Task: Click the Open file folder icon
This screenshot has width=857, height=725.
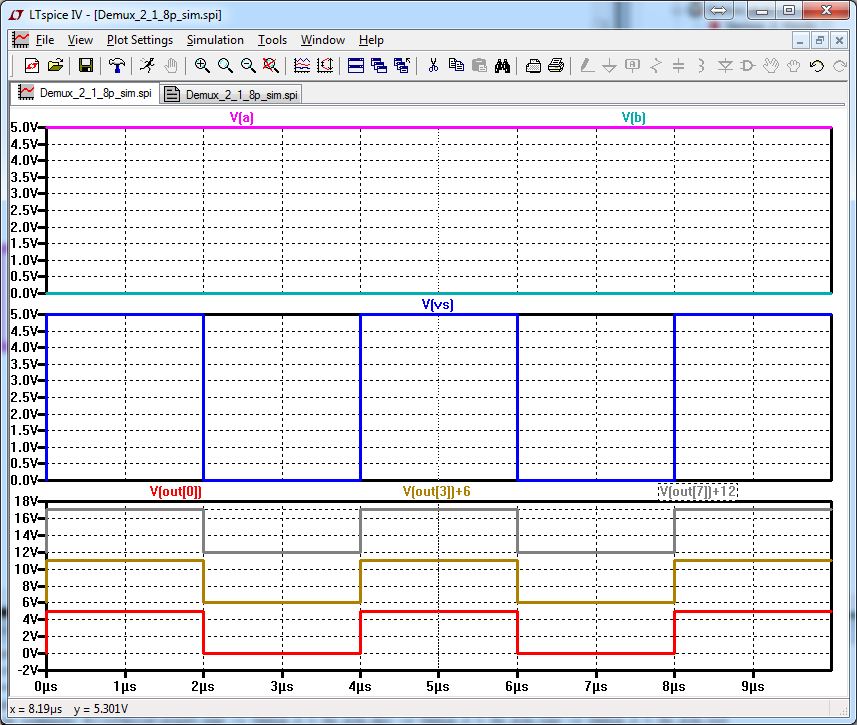Action: [56, 66]
